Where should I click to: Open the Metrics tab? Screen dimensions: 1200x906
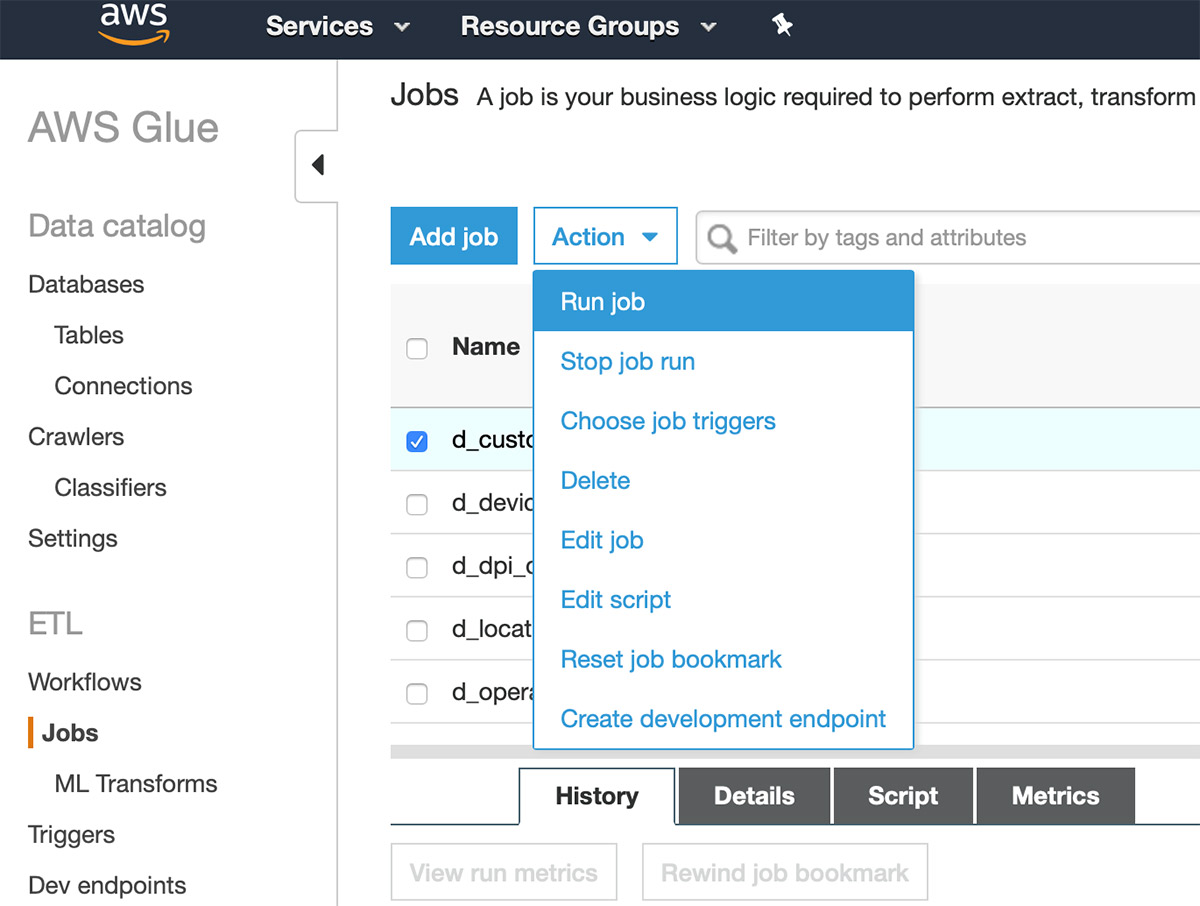click(x=1055, y=796)
